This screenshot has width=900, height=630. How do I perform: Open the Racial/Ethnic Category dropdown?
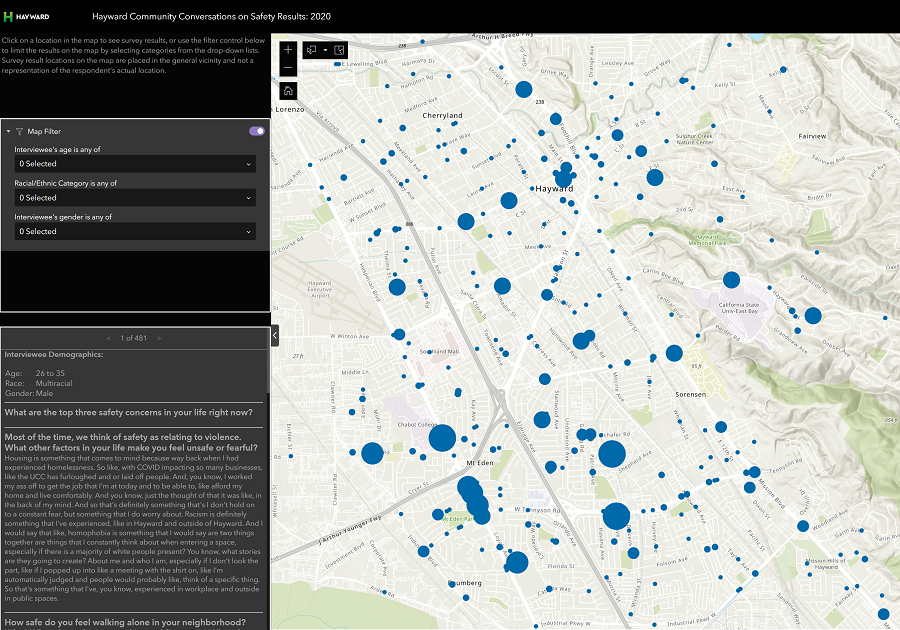pos(135,198)
